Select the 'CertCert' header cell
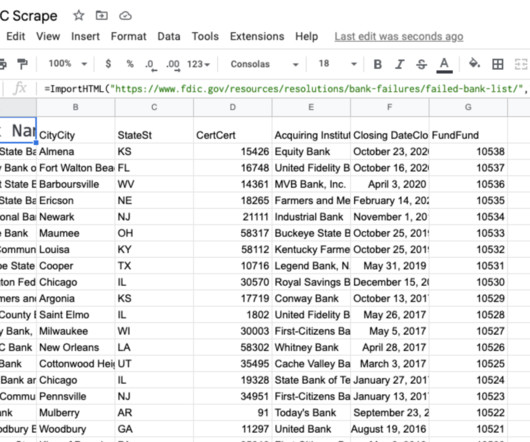Screen dimensions: 530x442 click(x=233, y=130)
